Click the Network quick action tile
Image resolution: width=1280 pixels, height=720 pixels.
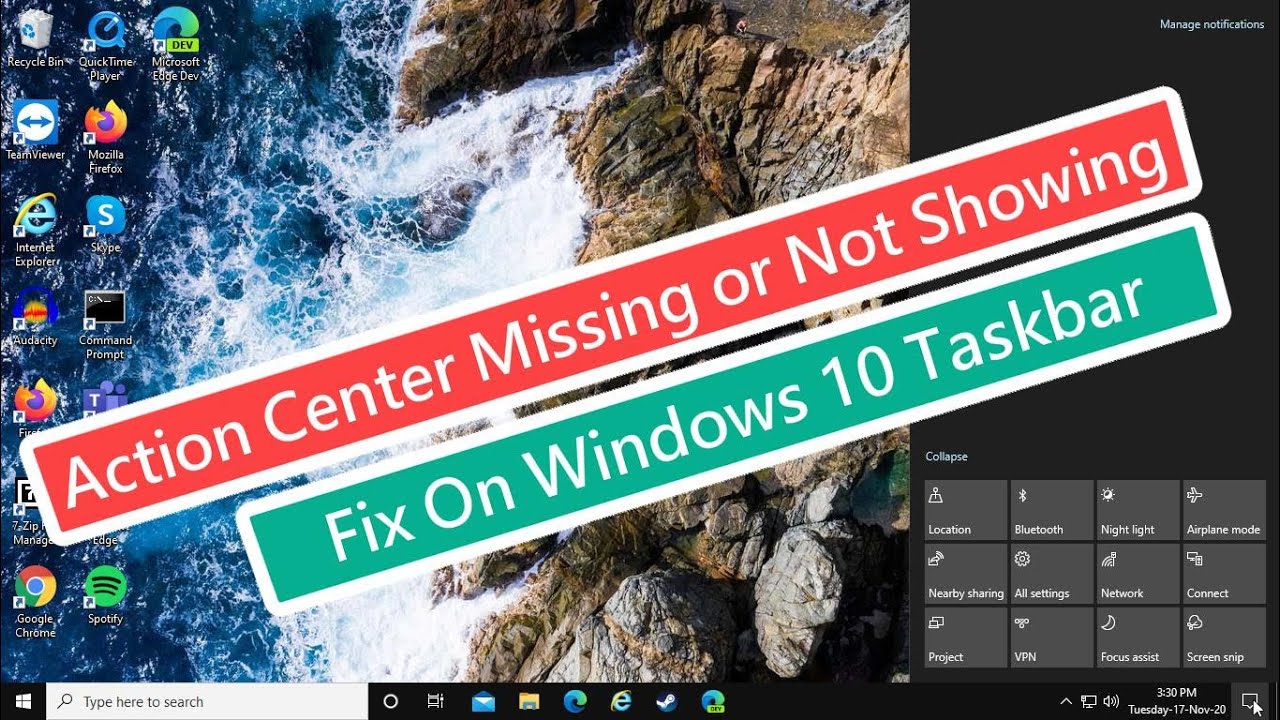1138,574
